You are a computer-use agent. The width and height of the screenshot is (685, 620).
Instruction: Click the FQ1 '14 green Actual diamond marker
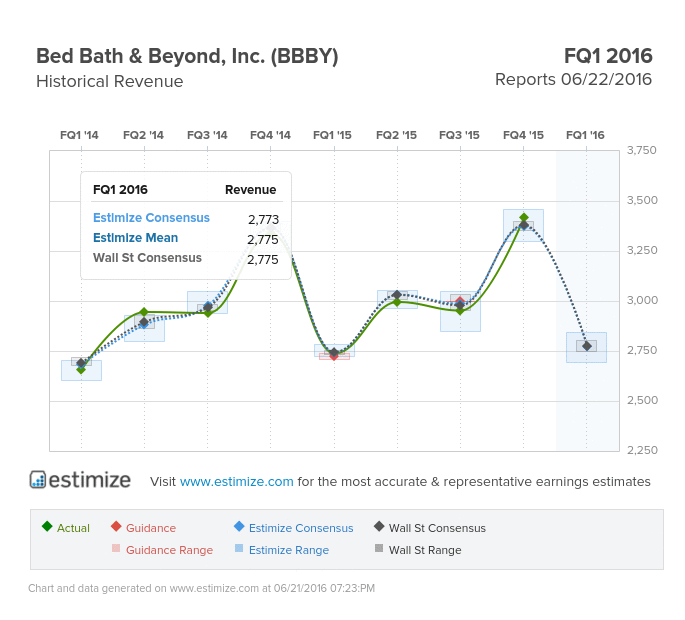[81, 370]
